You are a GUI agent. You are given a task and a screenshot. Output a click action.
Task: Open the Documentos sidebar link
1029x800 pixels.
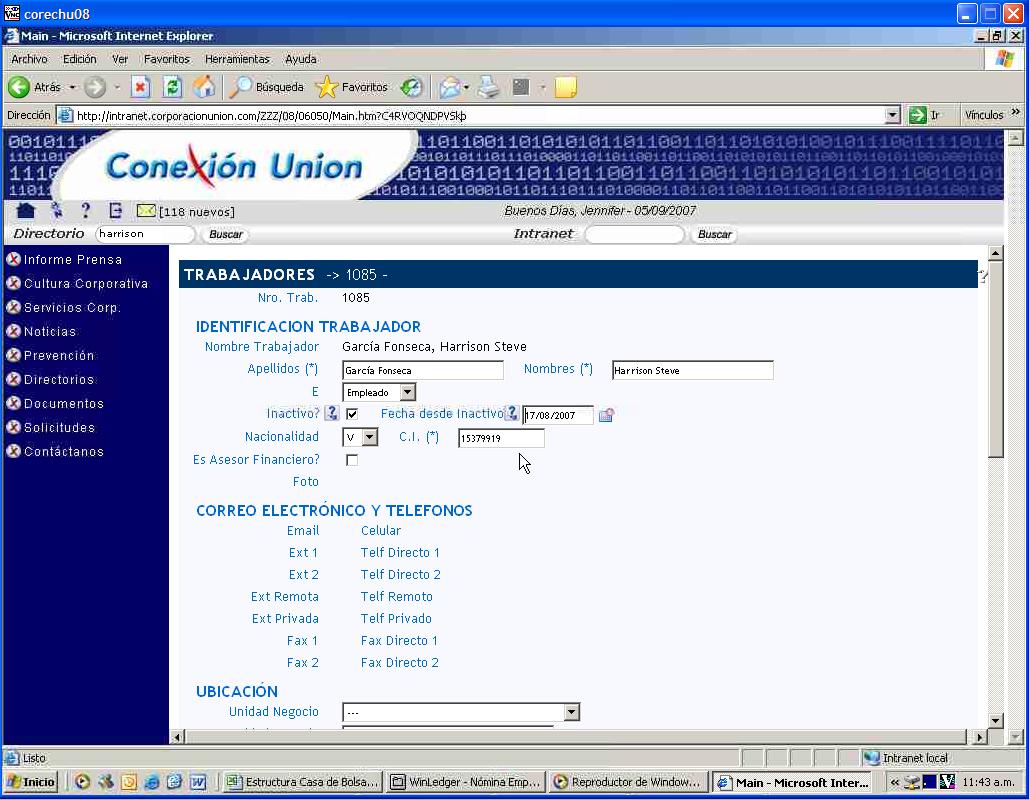point(64,404)
